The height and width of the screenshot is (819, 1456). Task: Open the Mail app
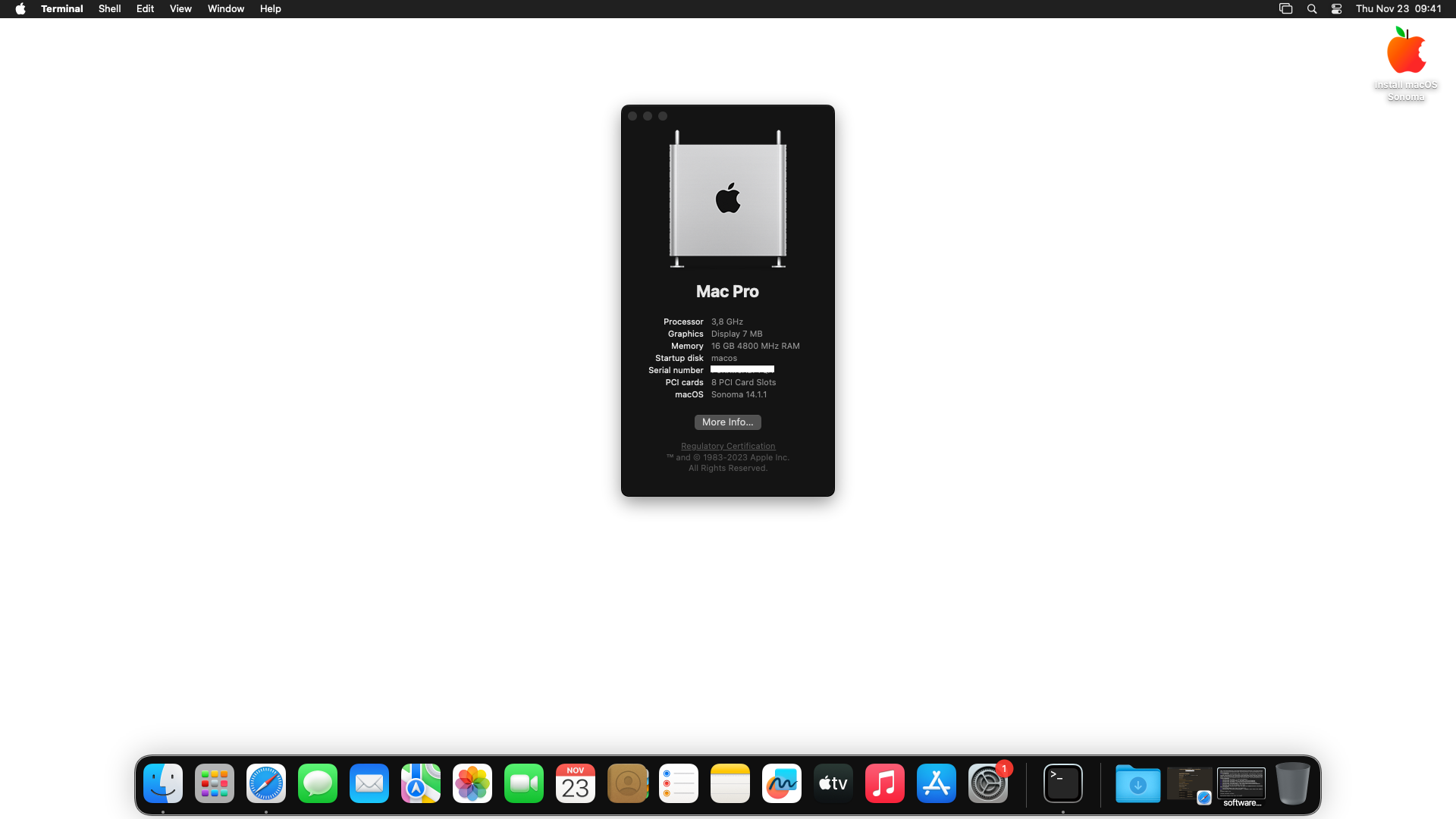tap(369, 783)
